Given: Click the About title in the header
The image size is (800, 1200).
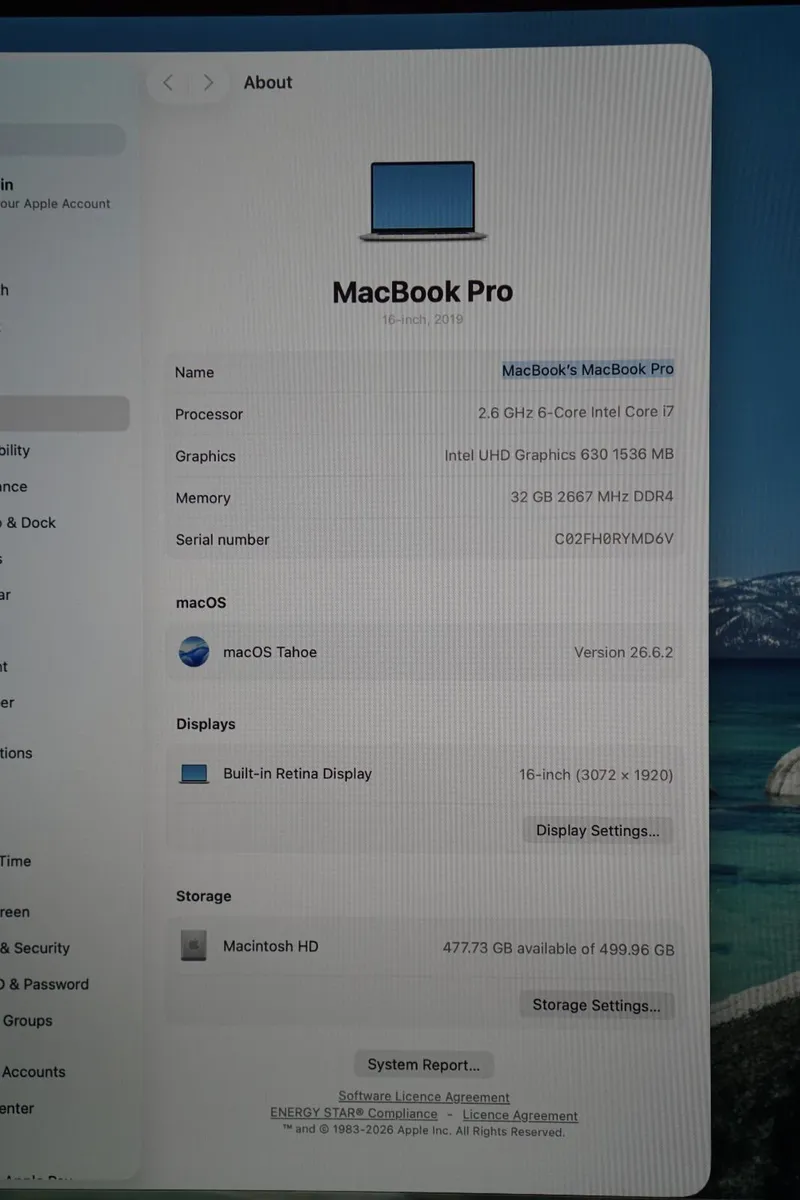Looking at the screenshot, I should pos(268,83).
